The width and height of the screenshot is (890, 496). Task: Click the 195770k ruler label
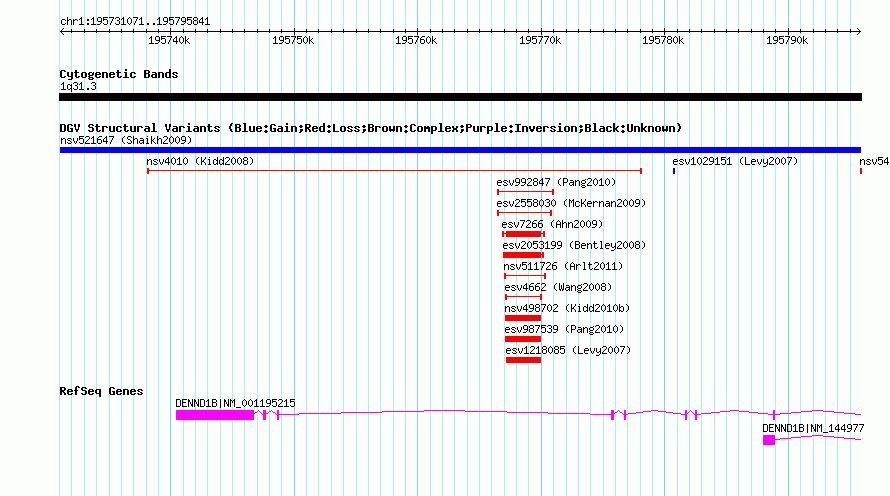point(540,41)
